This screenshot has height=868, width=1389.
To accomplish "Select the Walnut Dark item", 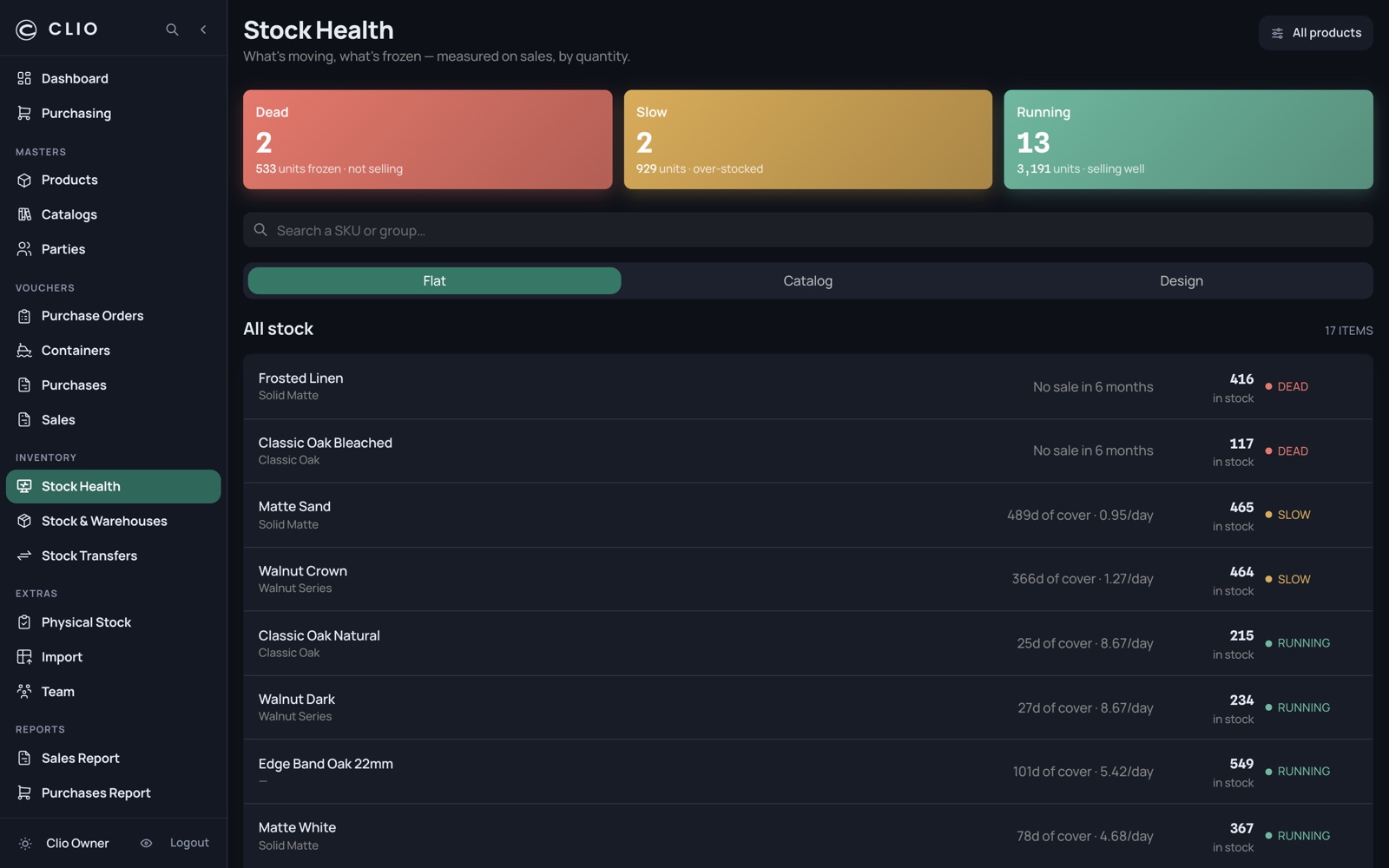I will tap(807, 707).
